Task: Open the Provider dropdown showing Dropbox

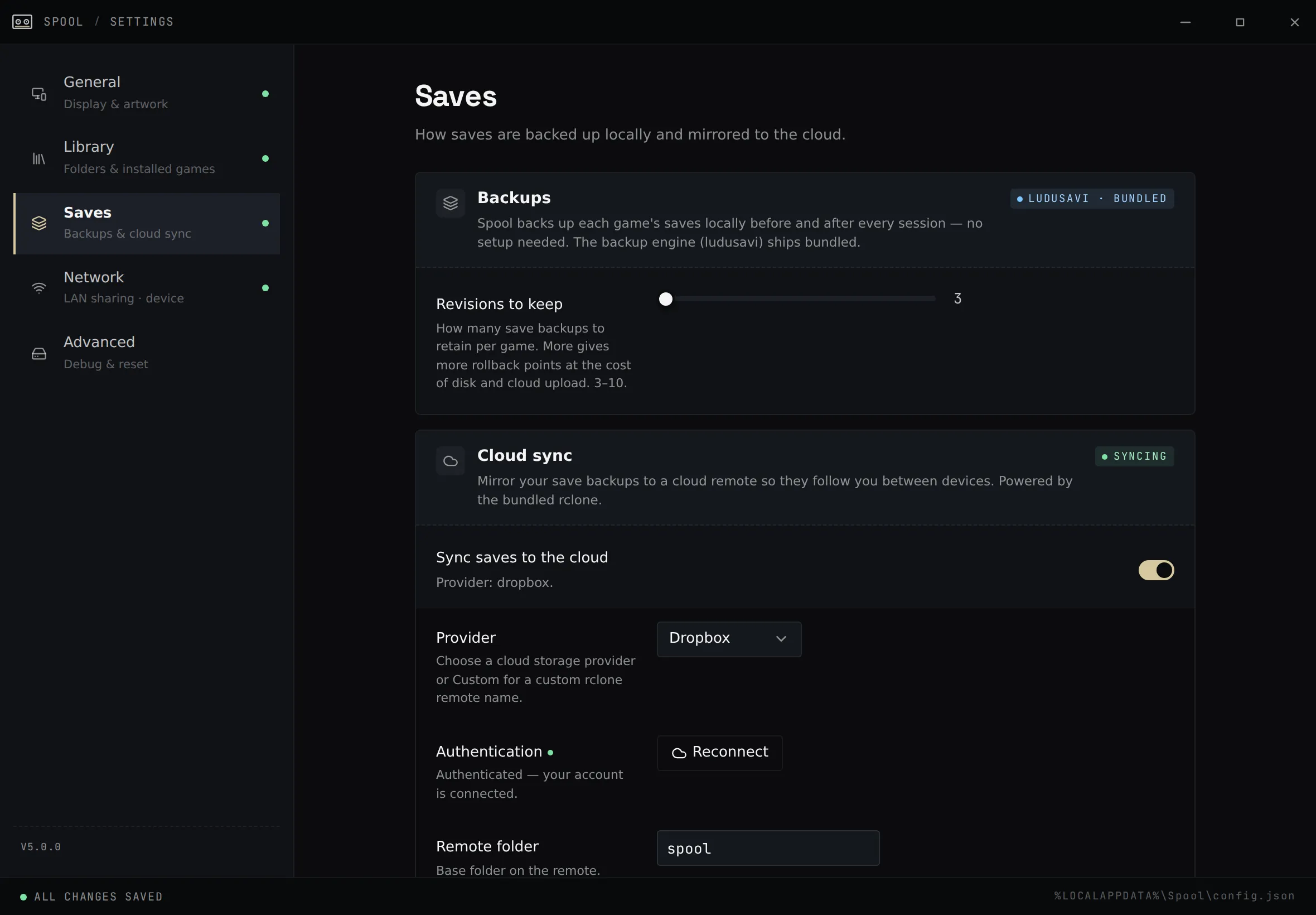Action: pos(729,639)
